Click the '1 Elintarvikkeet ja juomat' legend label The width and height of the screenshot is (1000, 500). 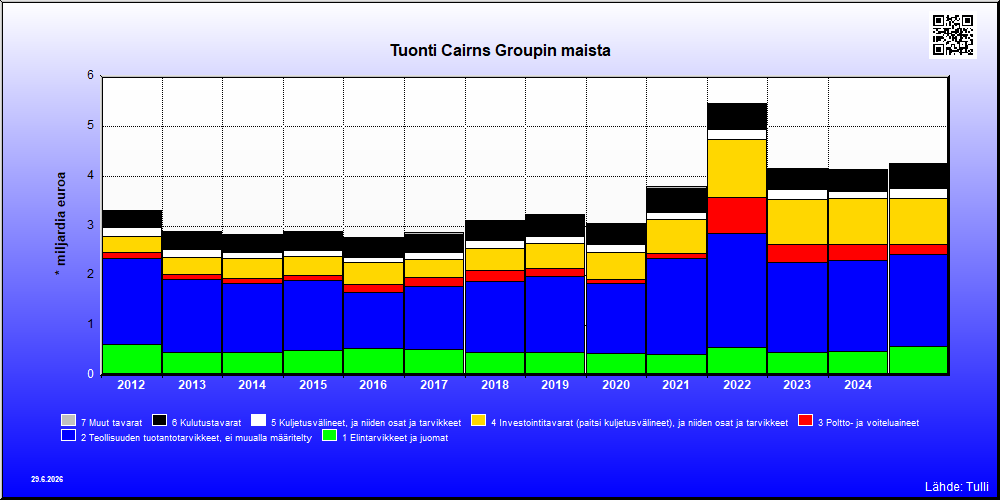point(395,438)
